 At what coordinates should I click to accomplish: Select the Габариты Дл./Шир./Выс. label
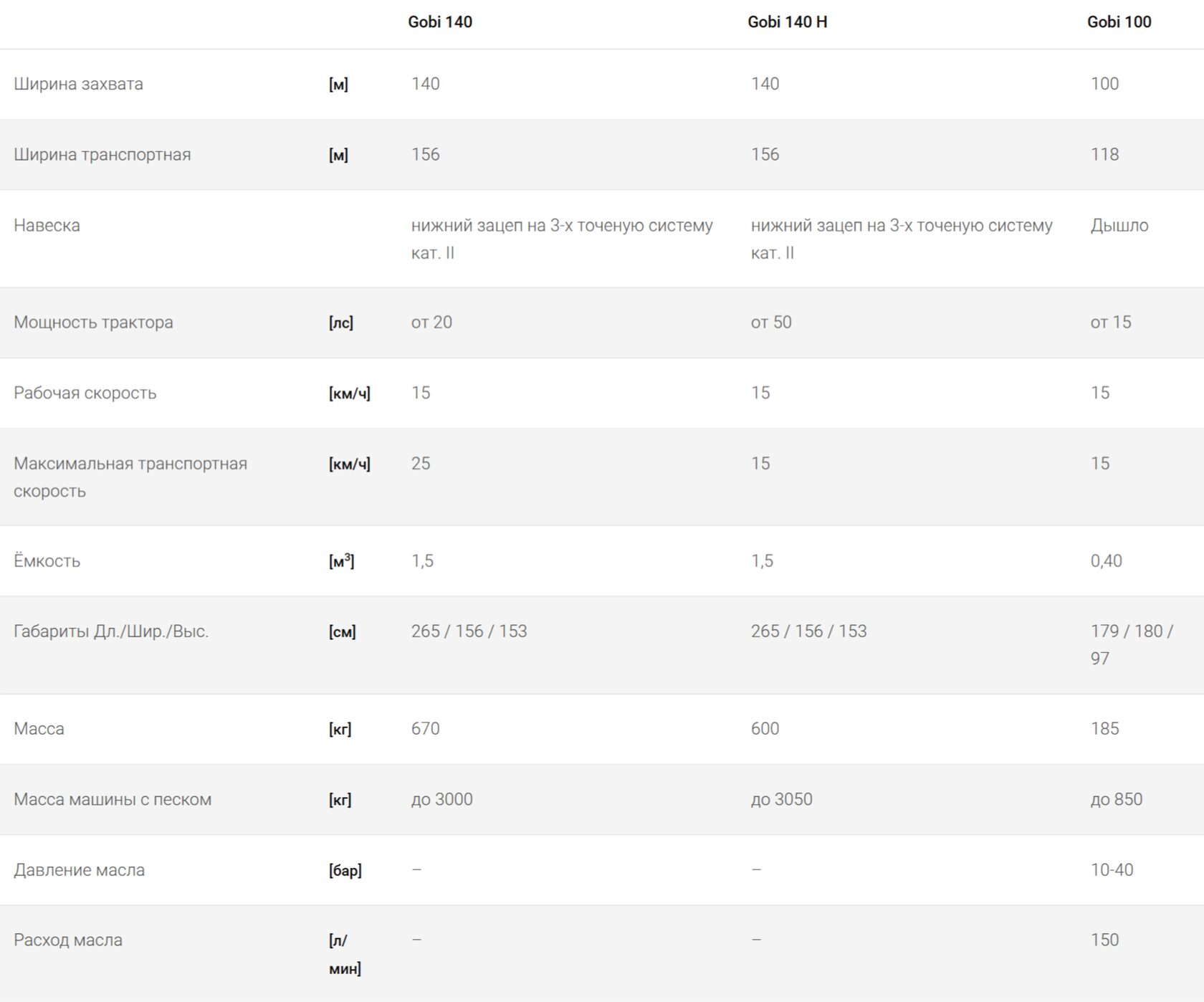pyautogui.click(x=111, y=631)
